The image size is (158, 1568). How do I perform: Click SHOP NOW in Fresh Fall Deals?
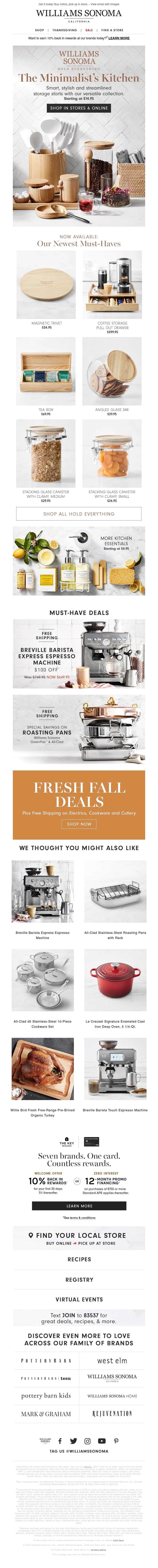(79, 824)
